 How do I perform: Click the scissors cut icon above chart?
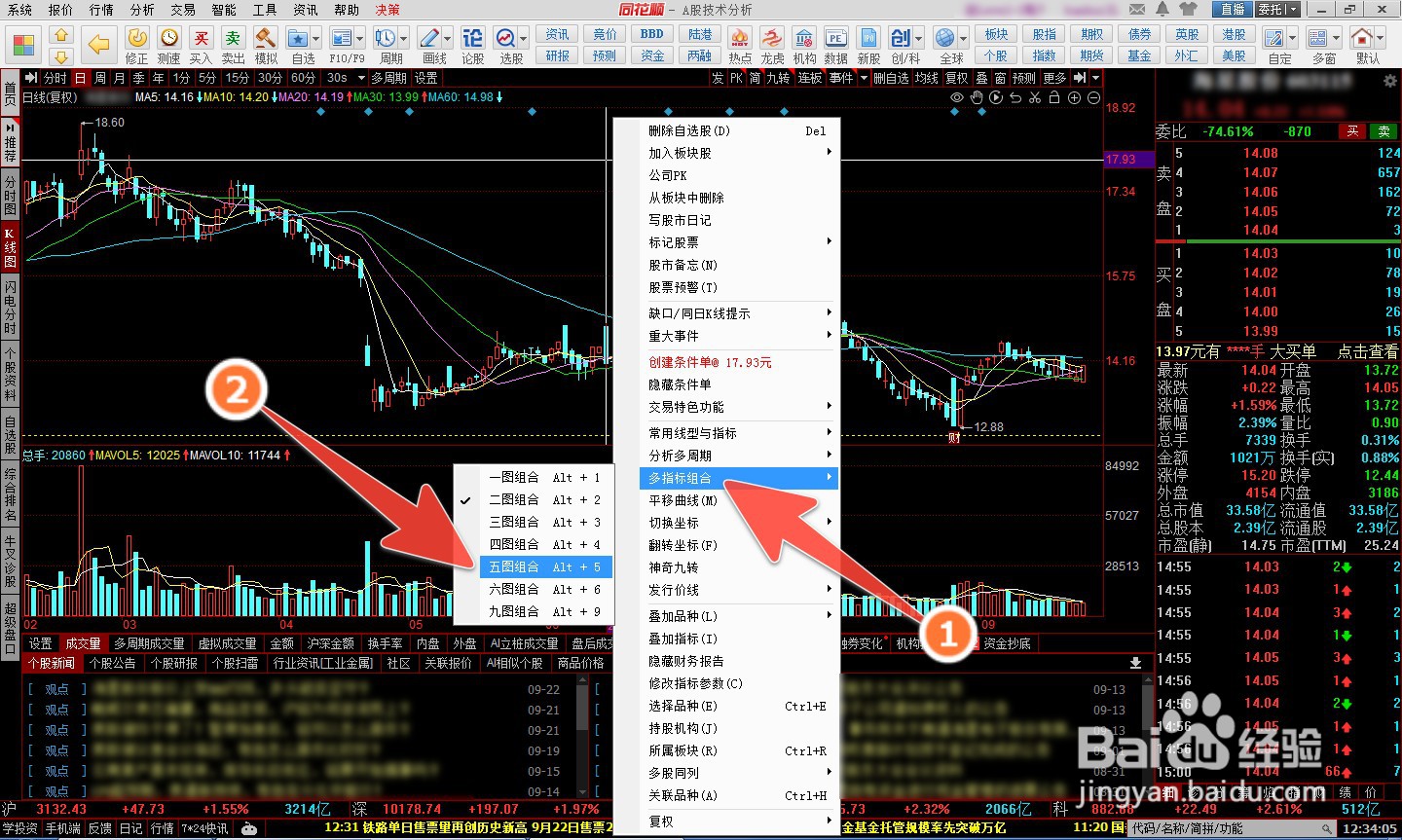pos(1035,97)
